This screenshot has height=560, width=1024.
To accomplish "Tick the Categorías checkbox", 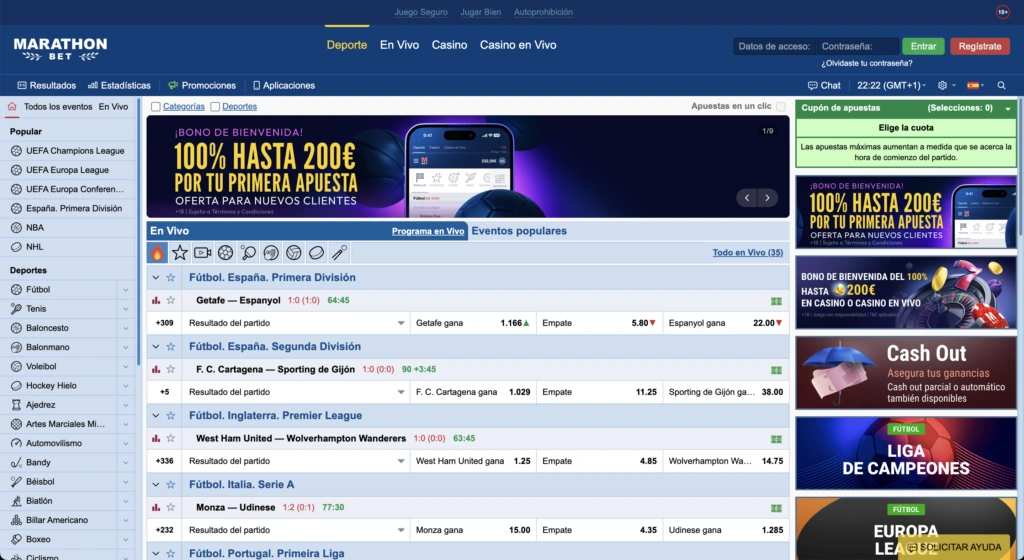I will (x=155, y=106).
